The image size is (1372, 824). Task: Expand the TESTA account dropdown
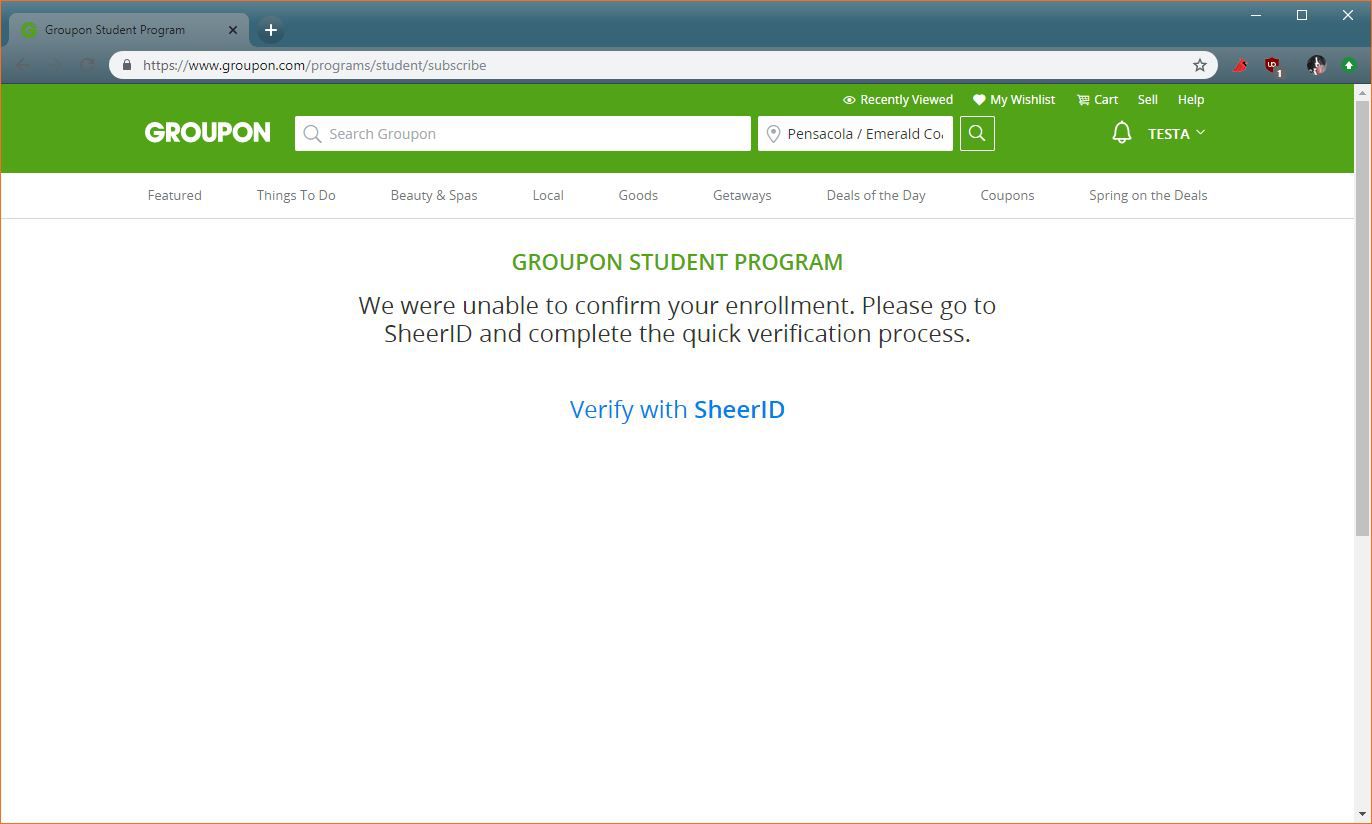[x=1176, y=133]
